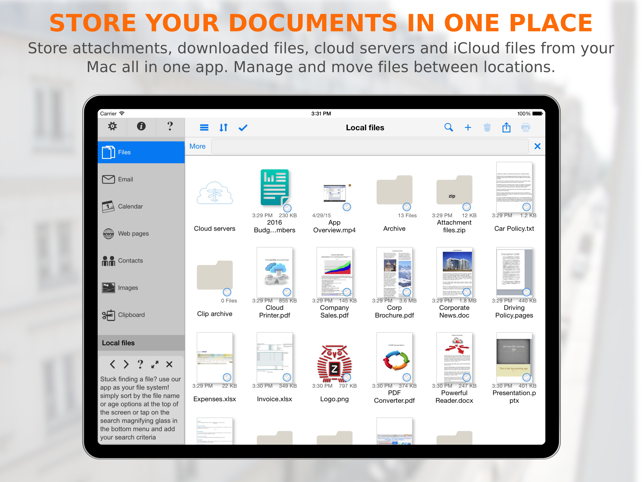Add new item with plus icon
This screenshot has width=643, height=482.
[468, 128]
